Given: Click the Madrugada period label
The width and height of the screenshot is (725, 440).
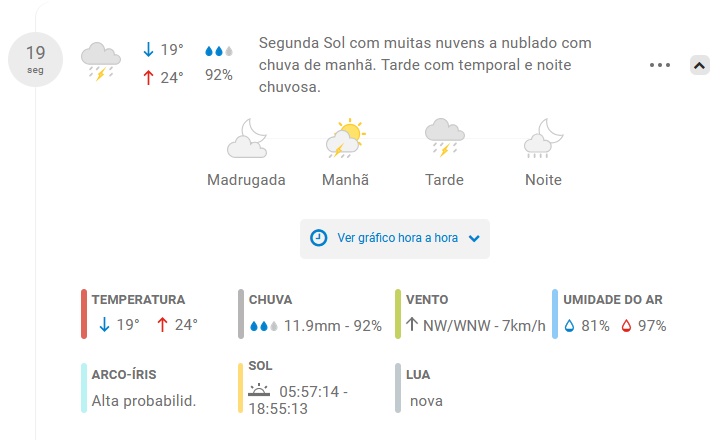Looking at the screenshot, I should [x=246, y=180].
